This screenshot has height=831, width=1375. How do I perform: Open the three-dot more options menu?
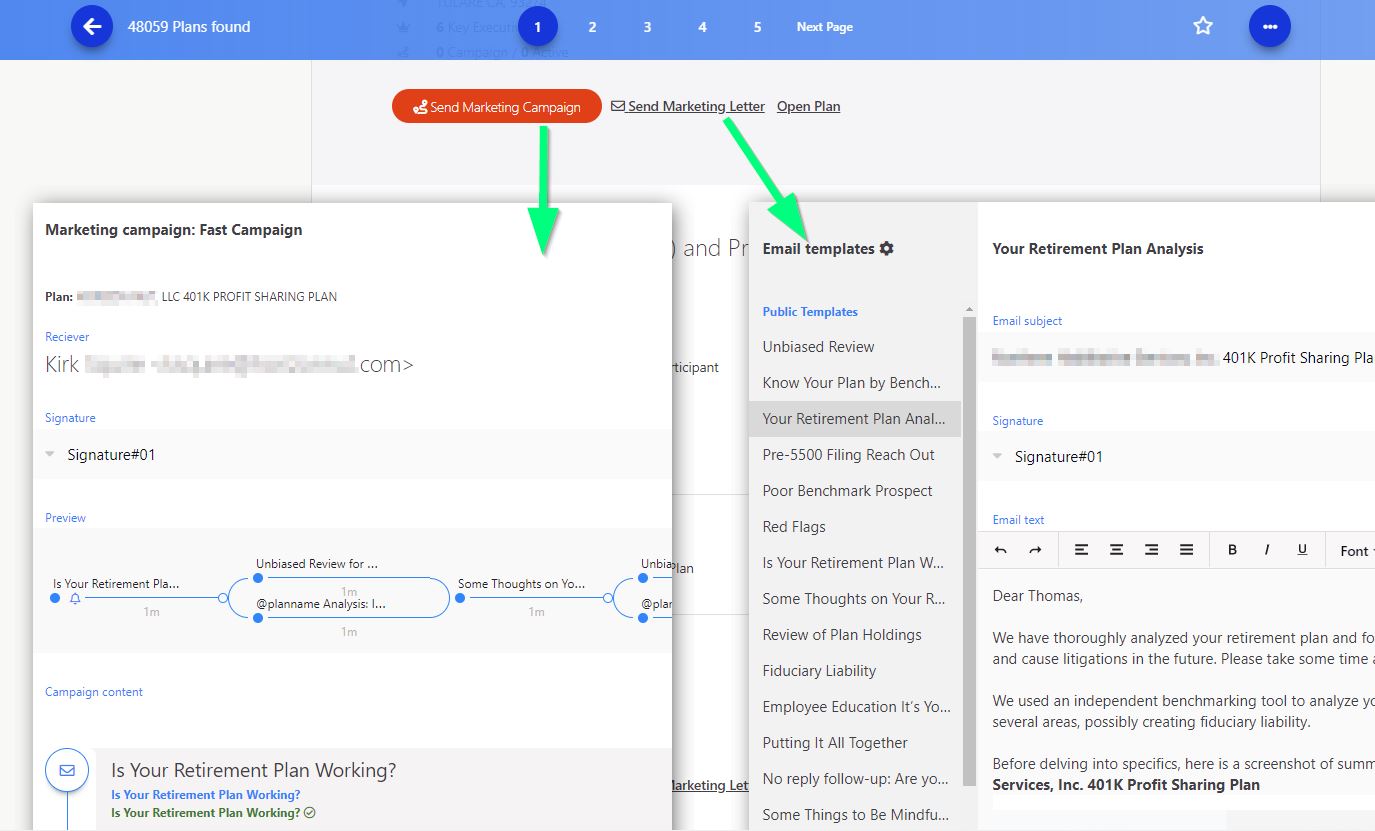coord(1269,27)
